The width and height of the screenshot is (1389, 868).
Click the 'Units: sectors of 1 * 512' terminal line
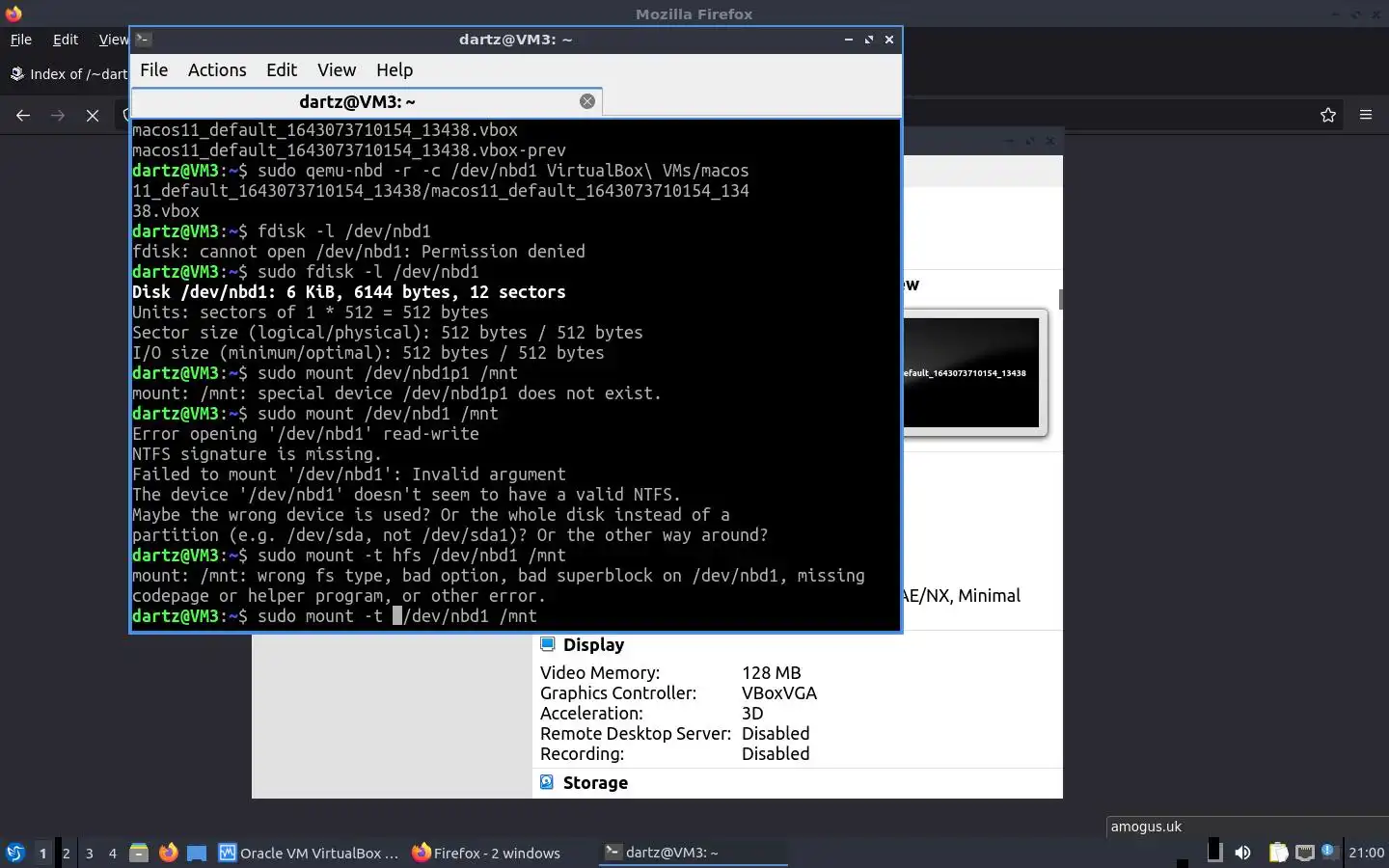coord(311,312)
